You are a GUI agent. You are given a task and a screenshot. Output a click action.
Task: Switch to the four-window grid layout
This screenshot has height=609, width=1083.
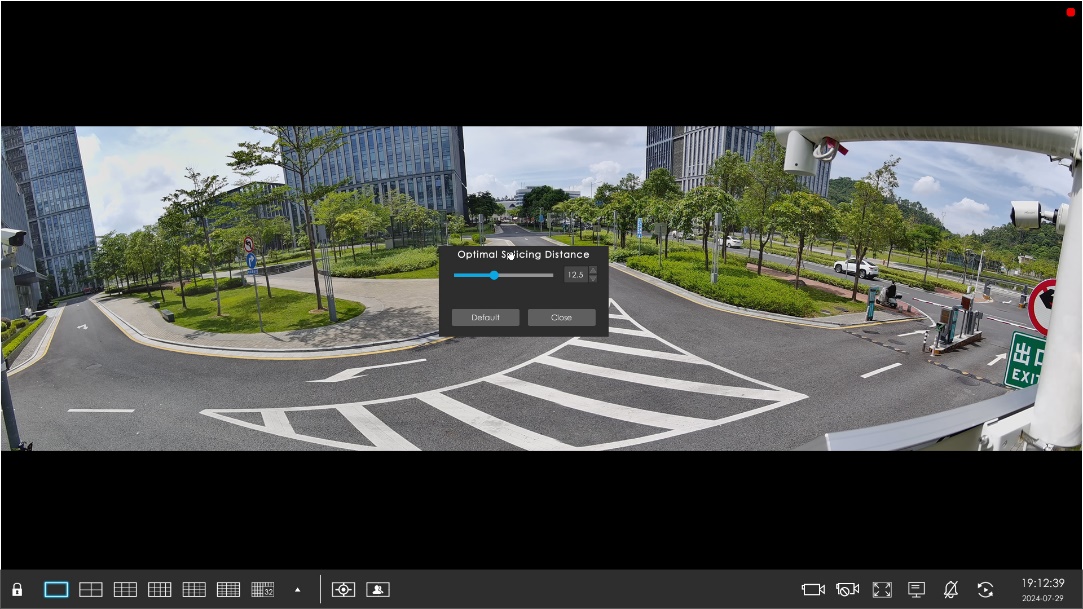pos(90,590)
